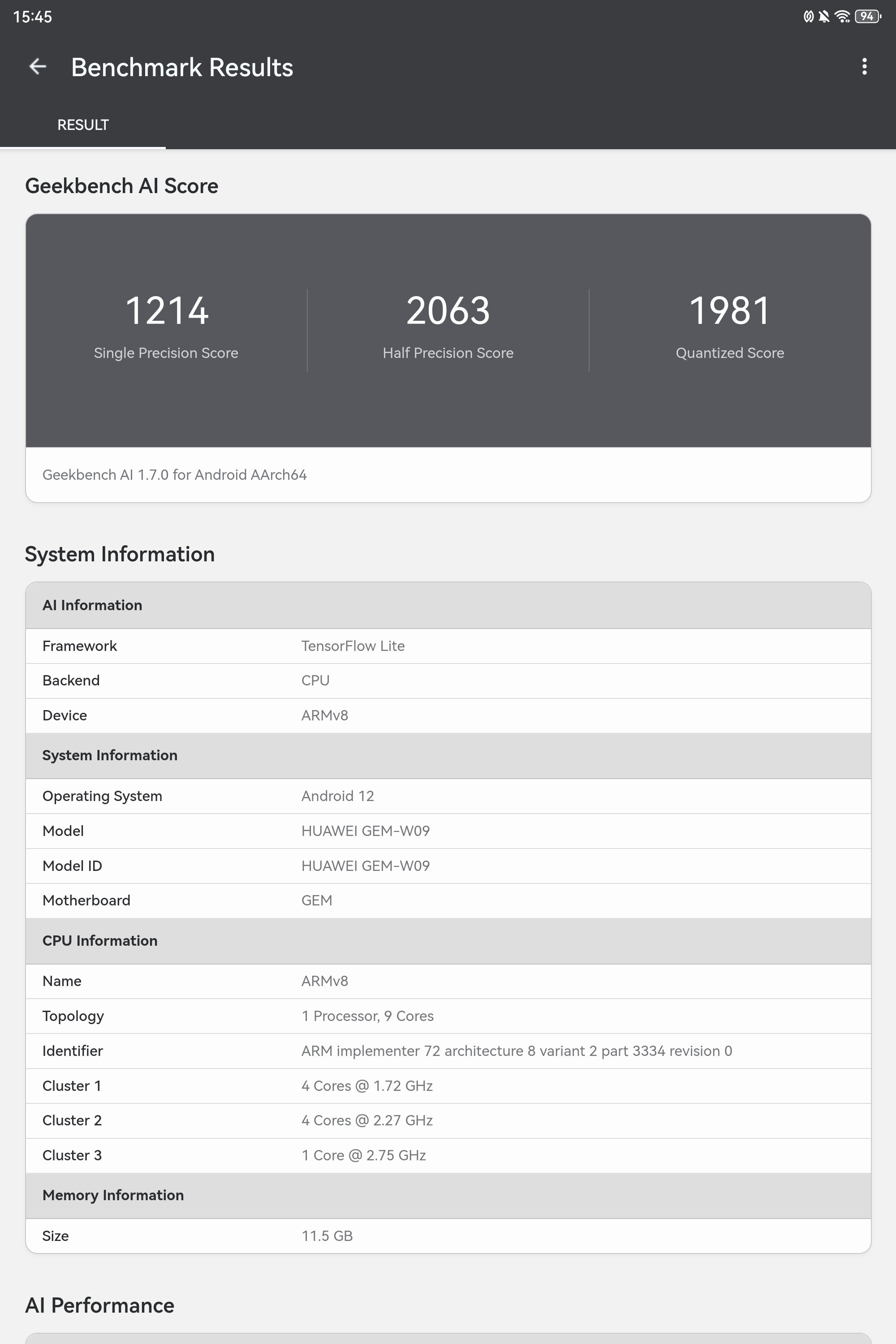This screenshot has width=896, height=1344.
Task: Tap the muted notification bell icon
Action: pyautogui.click(x=823, y=17)
